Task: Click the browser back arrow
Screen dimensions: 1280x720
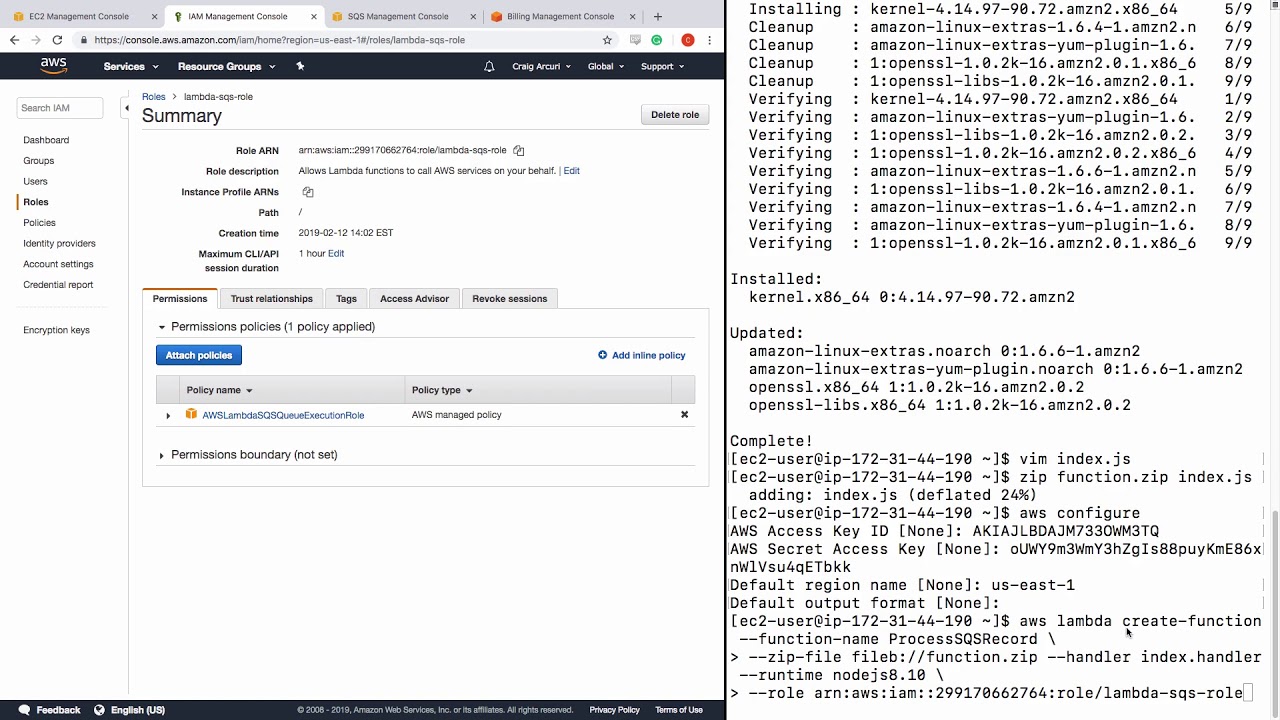Action: pos(14,40)
